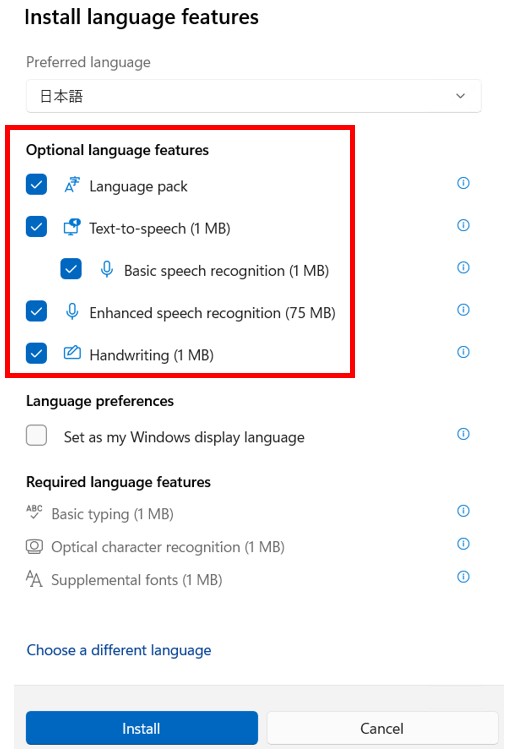Open info icon for Basic speech recognition
Viewport: 509px width, 753px height.
coord(463,267)
